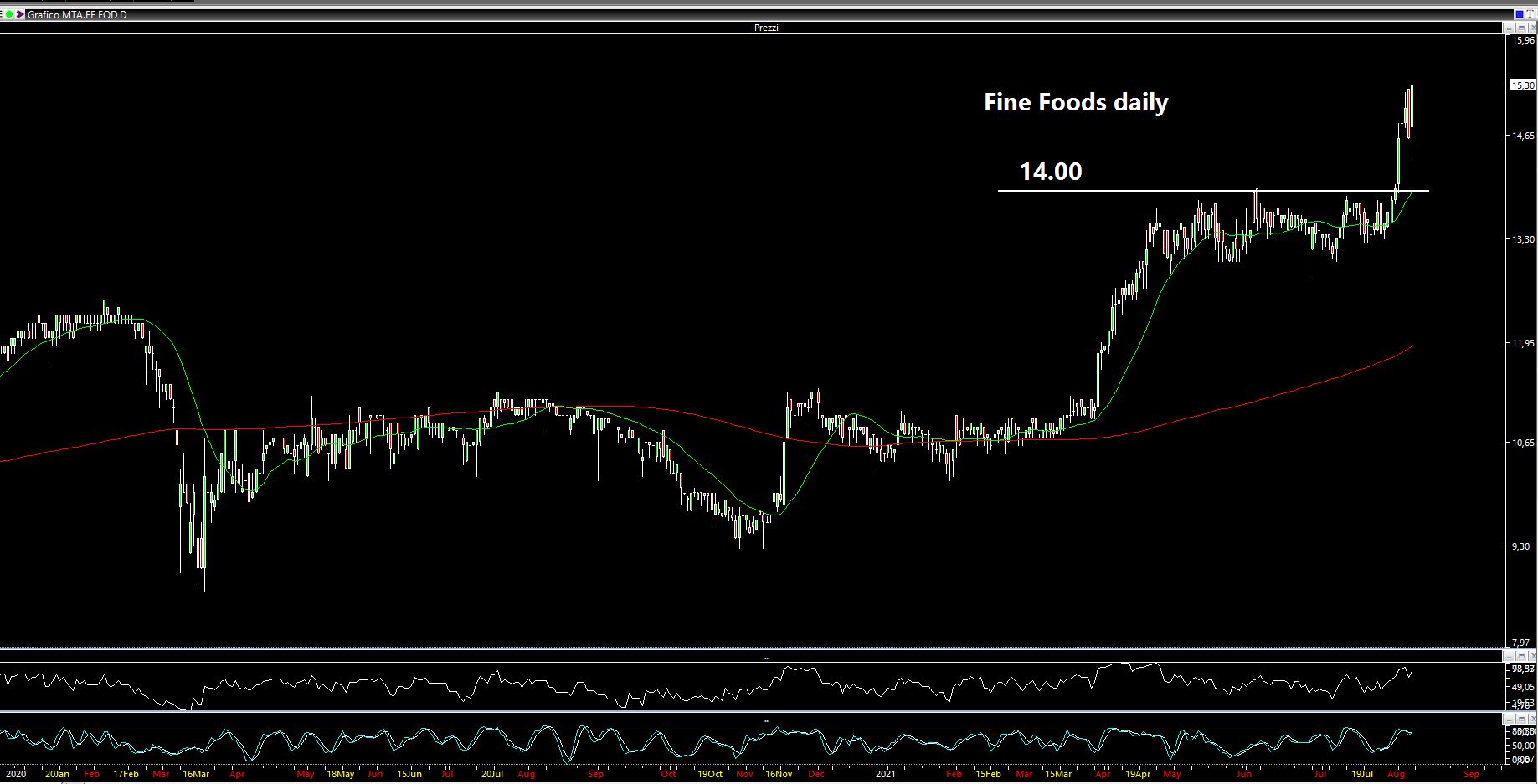The width and height of the screenshot is (1538, 784).
Task: Select the T text tool icon
Action: click(x=1530, y=14)
